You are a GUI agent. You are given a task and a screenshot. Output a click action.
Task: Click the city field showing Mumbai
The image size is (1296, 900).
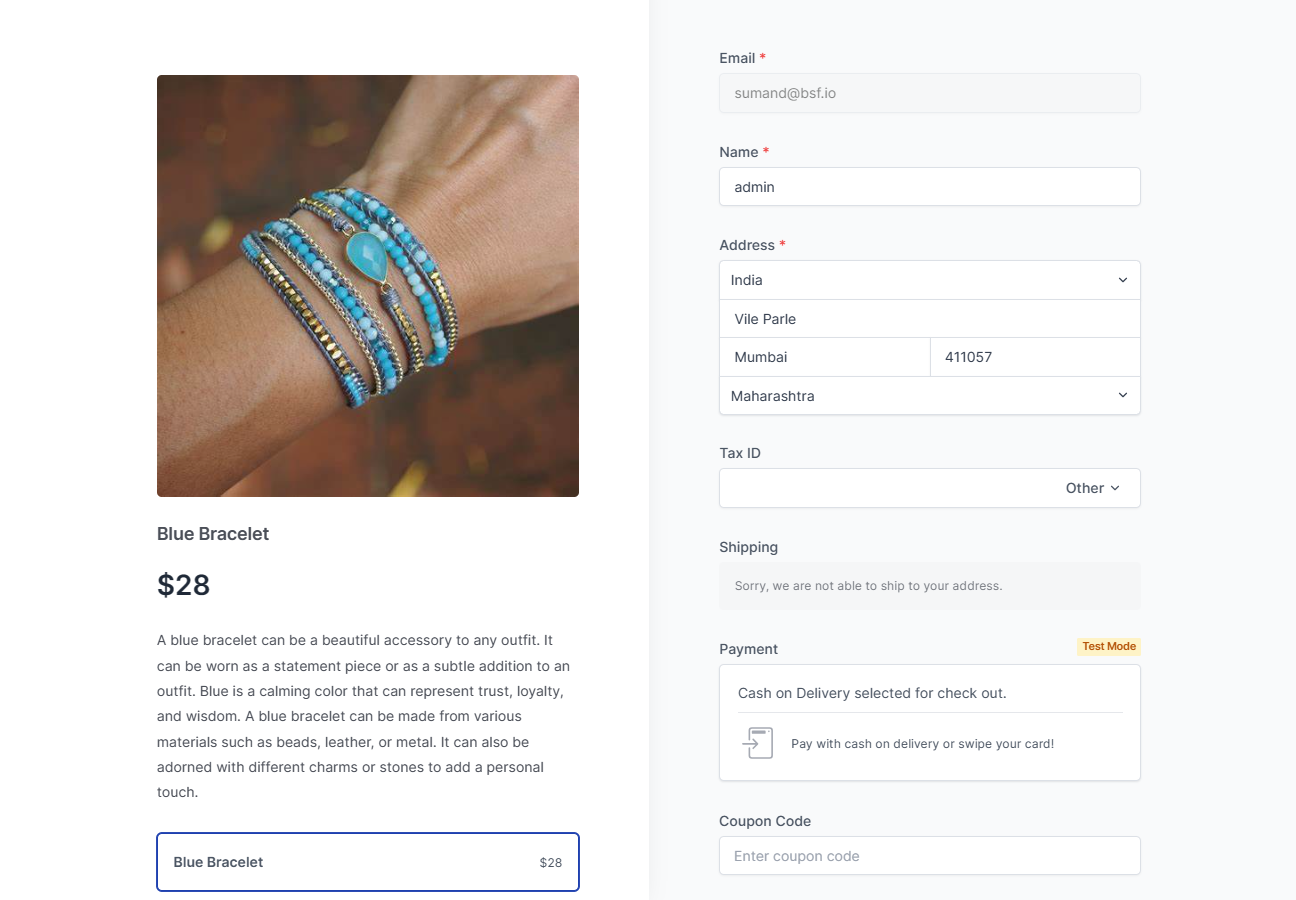tap(824, 357)
